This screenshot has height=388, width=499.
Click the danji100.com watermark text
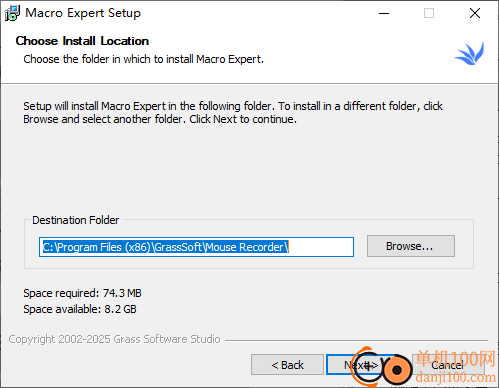tap(455, 377)
